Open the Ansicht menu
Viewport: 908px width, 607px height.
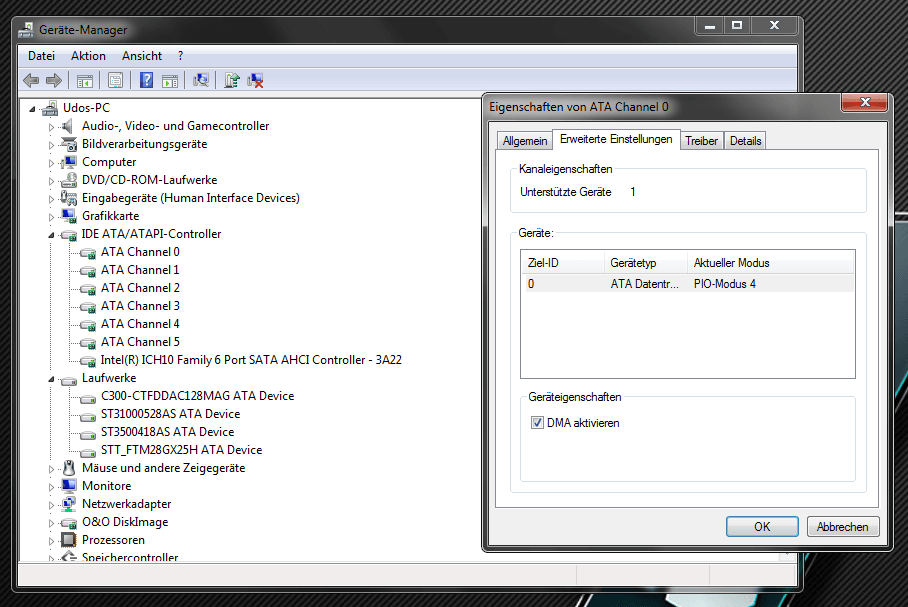[142, 56]
